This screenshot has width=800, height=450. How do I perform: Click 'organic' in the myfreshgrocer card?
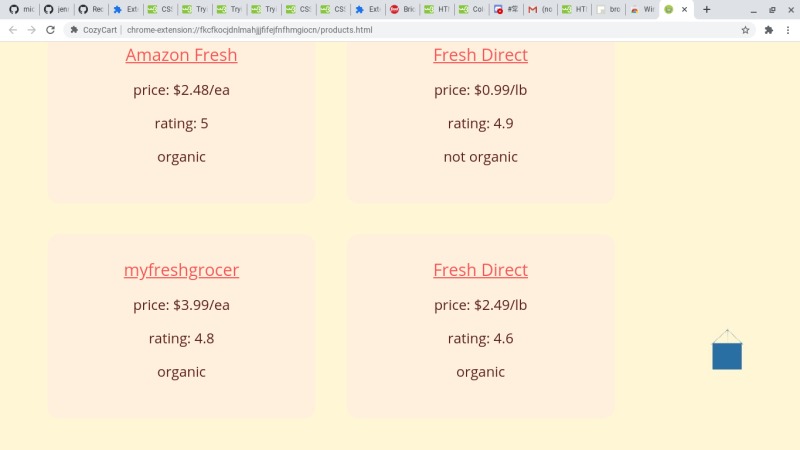(181, 372)
